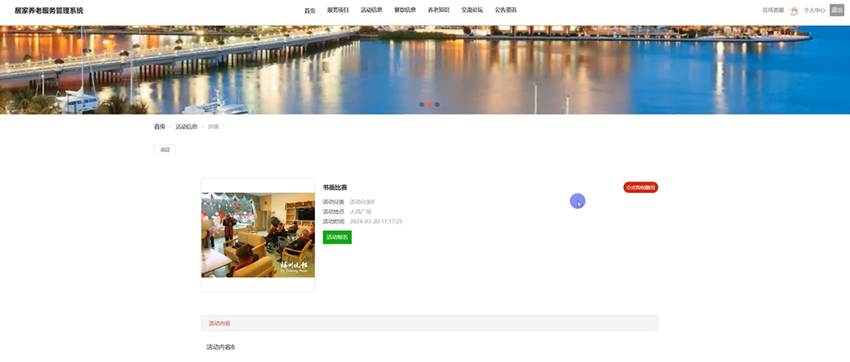Viewport: 850px width, 362px height.
Task: Click the 活动内容8 text
Action: (x=221, y=347)
